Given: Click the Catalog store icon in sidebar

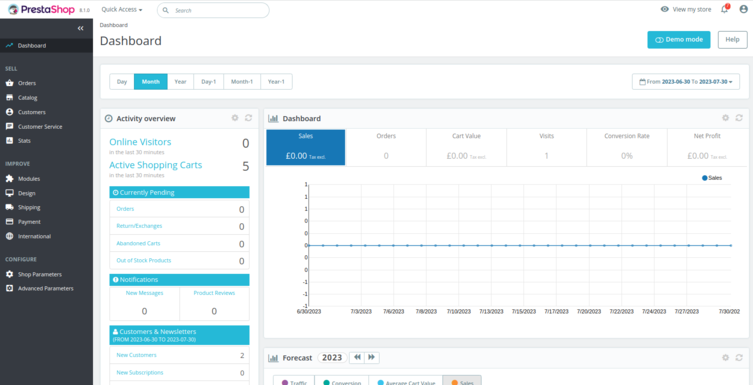Looking at the screenshot, I should point(9,97).
